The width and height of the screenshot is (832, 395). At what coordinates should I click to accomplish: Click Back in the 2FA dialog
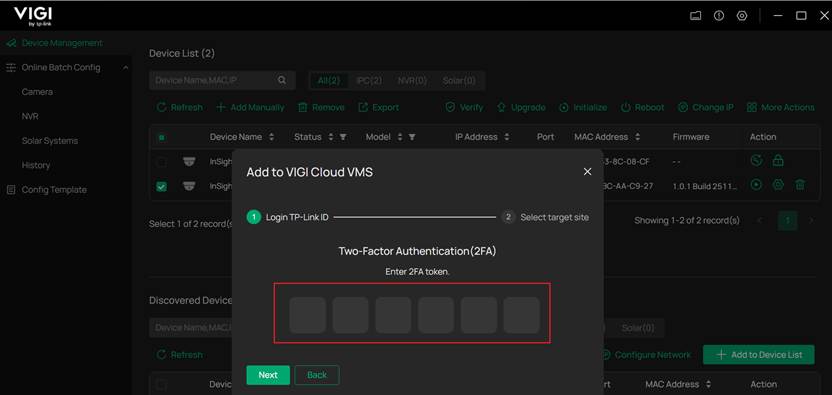tap(317, 375)
